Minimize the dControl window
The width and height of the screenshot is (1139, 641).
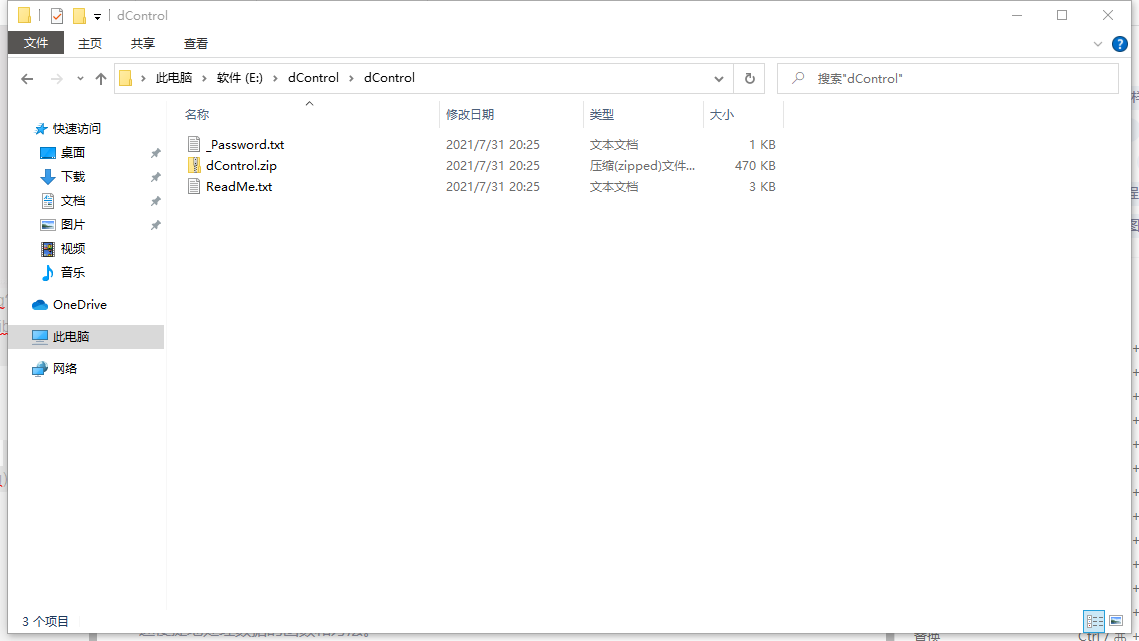coord(1017,15)
